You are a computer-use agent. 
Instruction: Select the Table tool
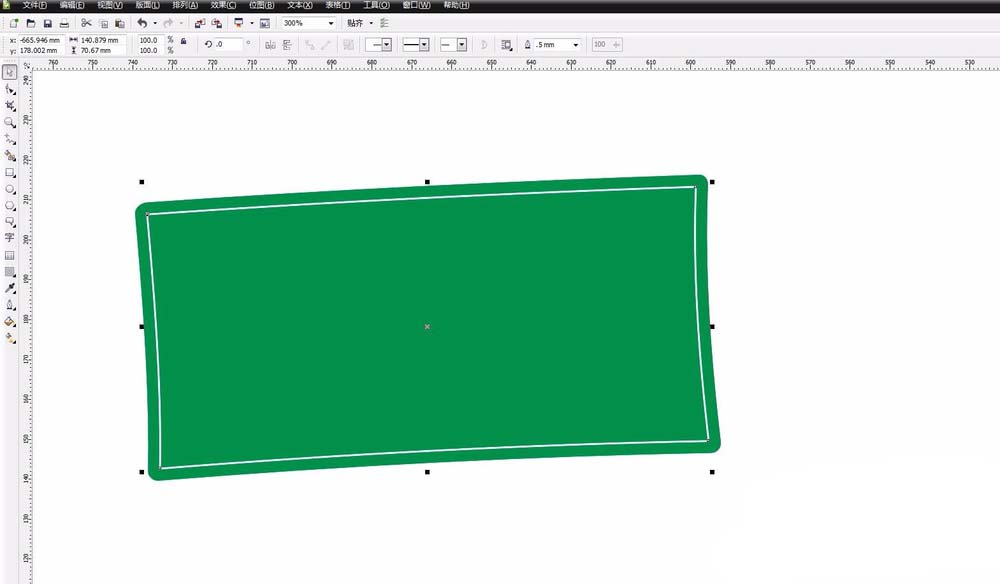point(10,255)
